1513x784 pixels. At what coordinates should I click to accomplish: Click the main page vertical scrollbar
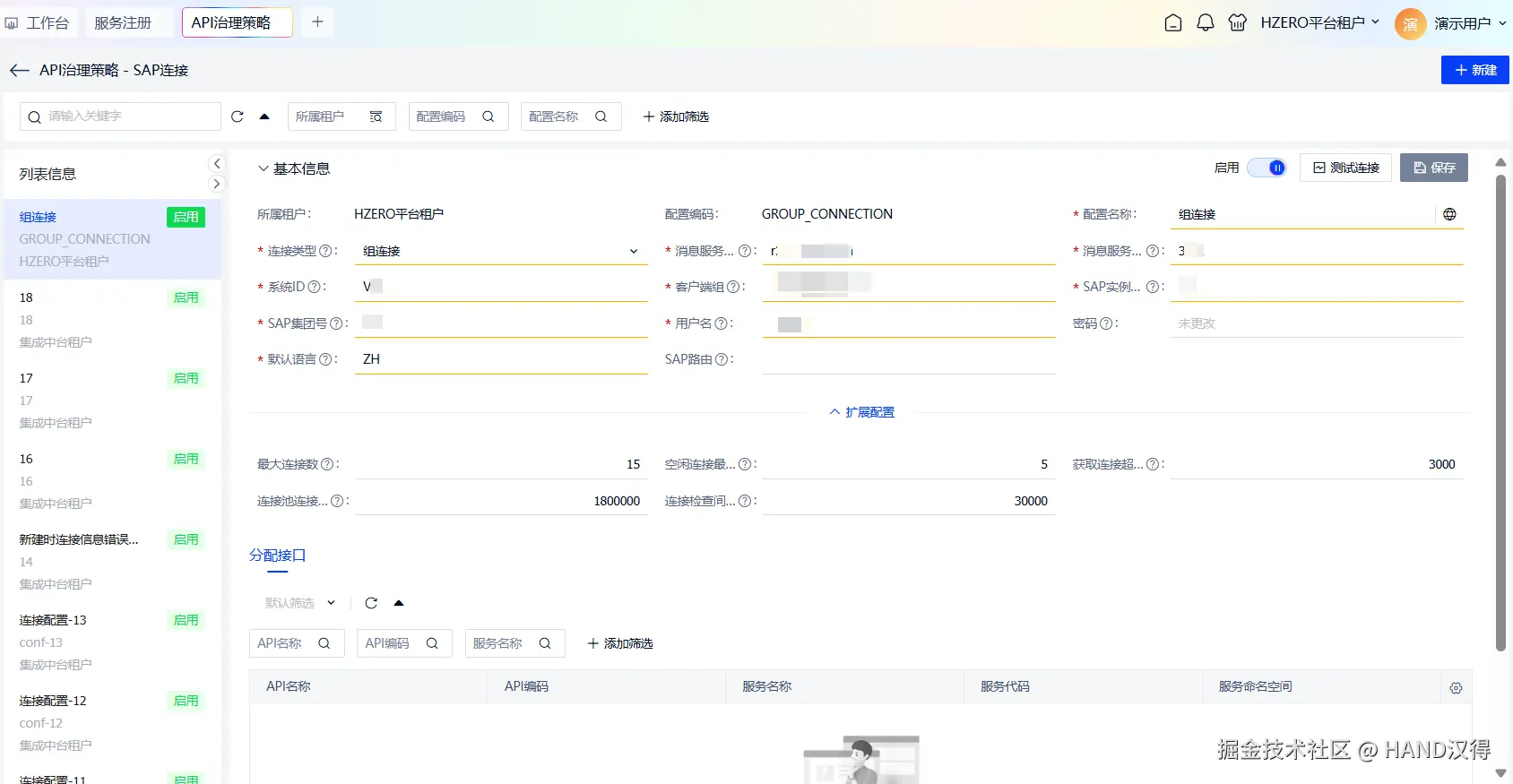1500,412
